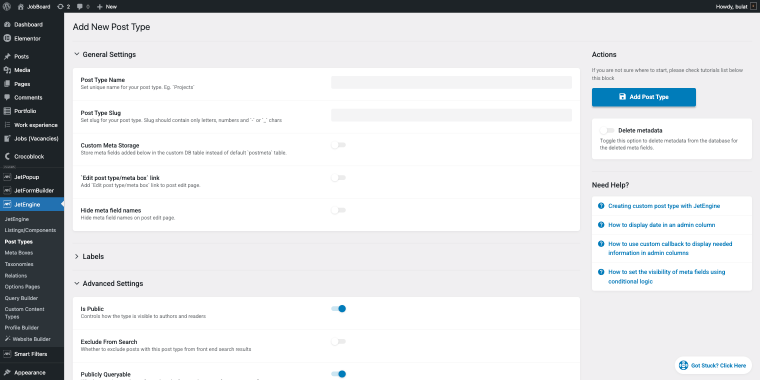Screen dimensions: 760x380
Task: Click the Dashboard gauge icon
Action: tap(7, 24)
